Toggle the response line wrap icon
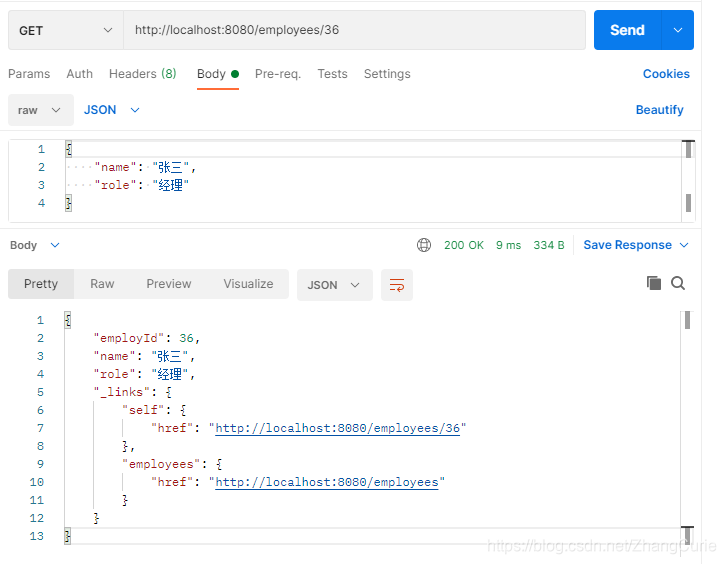The image size is (726, 564). coord(397,285)
